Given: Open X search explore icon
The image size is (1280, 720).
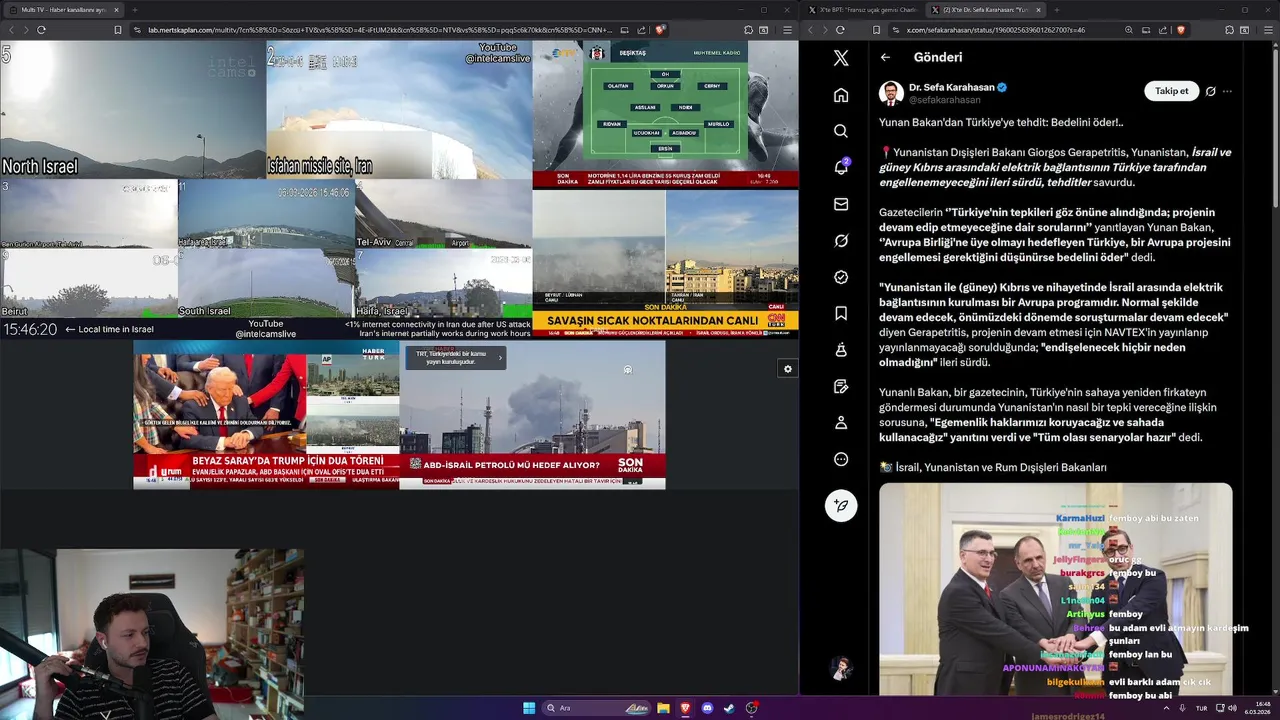Looking at the screenshot, I should [841, 131].
